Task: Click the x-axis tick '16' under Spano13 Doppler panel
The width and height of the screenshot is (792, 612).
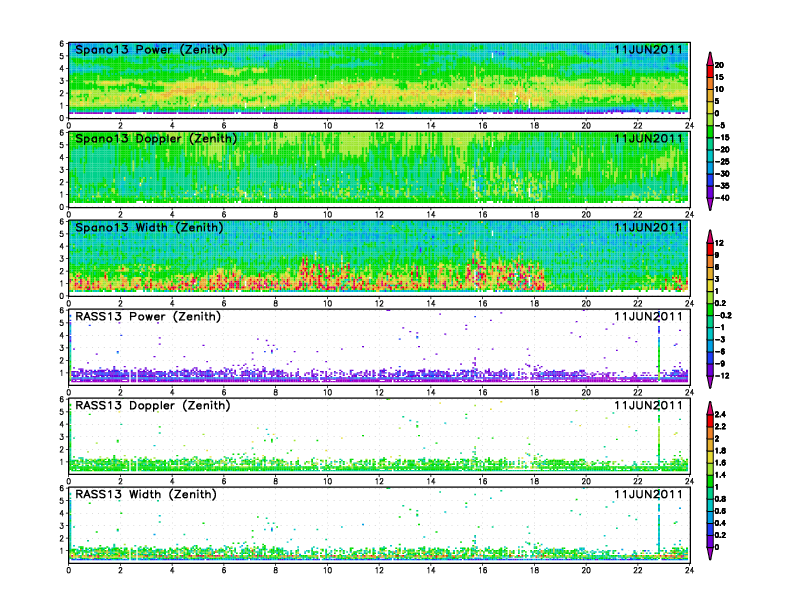Action: coord(483,215)
